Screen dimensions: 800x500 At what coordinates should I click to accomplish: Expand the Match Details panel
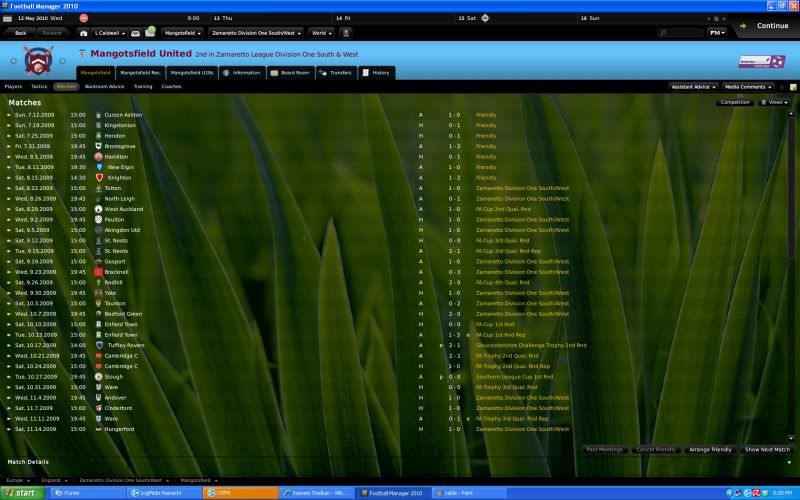(x=788, y=462)
